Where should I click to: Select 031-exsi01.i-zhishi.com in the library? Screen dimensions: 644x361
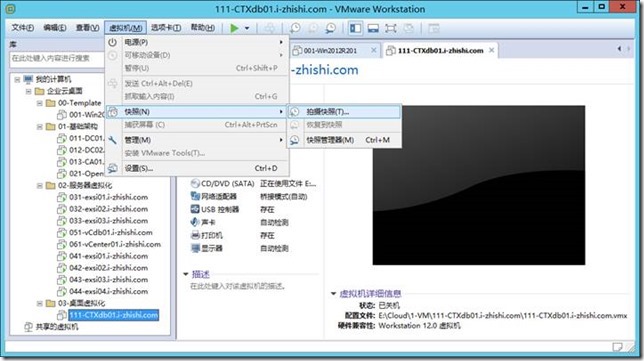(108, 197)
